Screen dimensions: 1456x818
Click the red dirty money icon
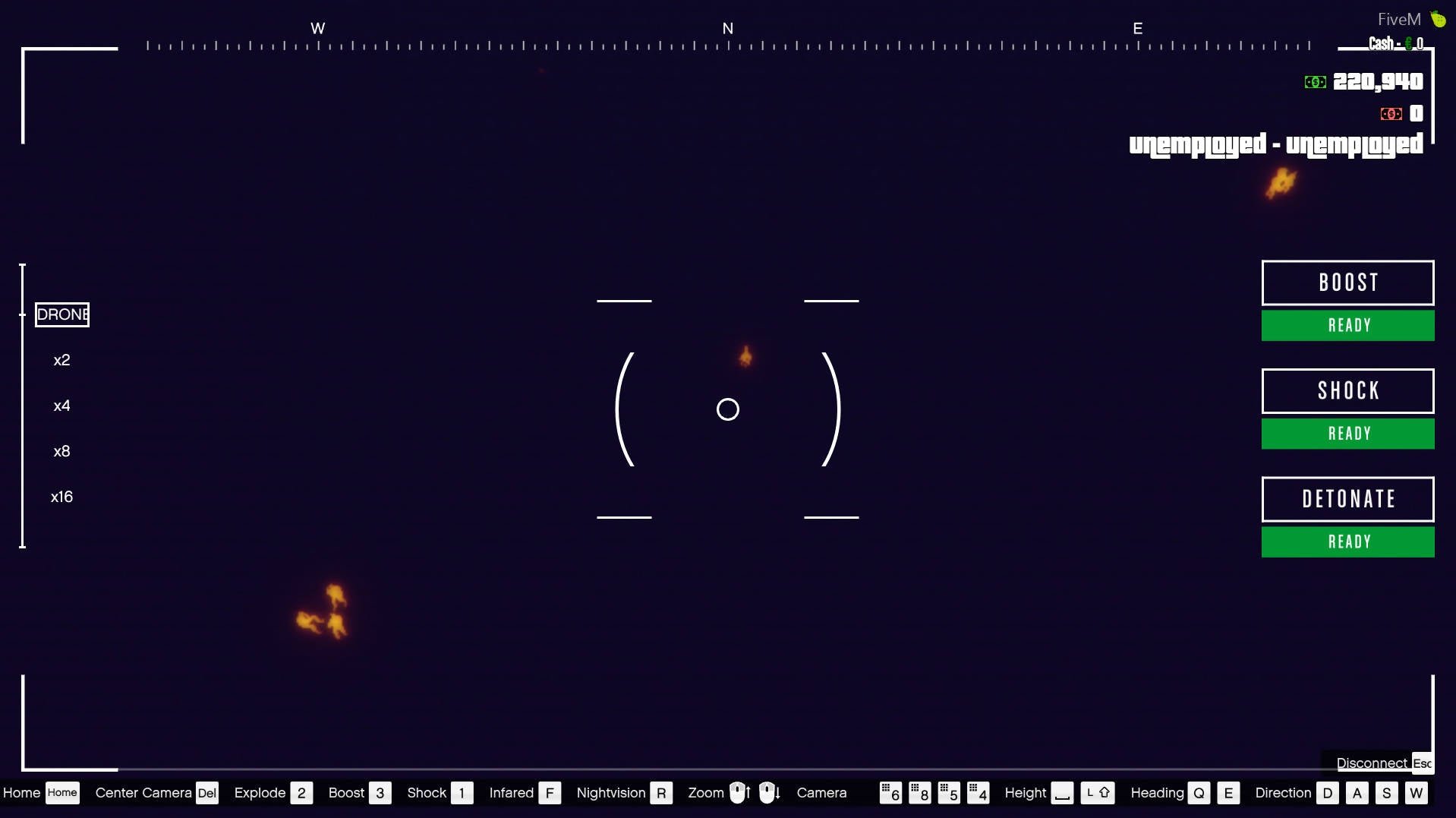pos(1391,114)
